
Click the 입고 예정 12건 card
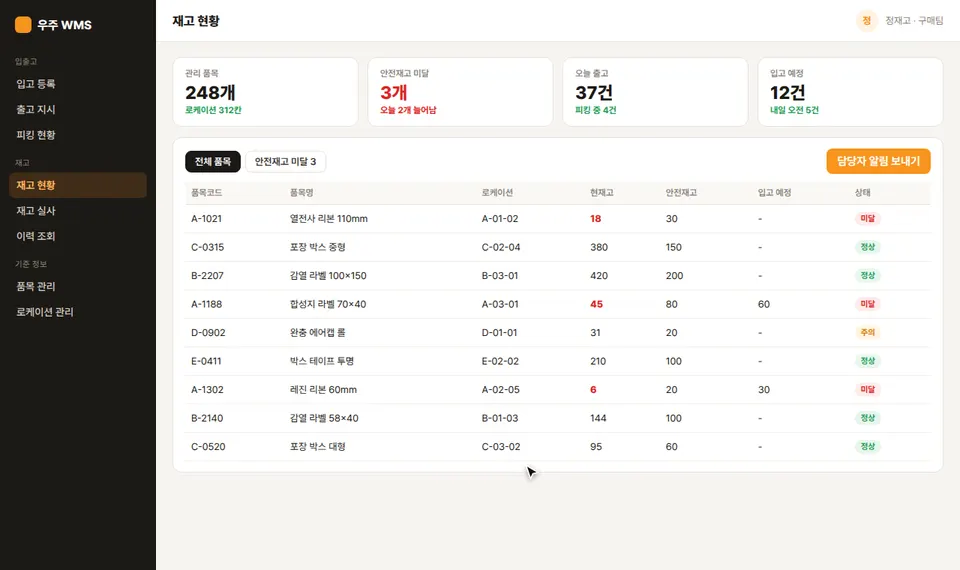click(x=850, y=92)
